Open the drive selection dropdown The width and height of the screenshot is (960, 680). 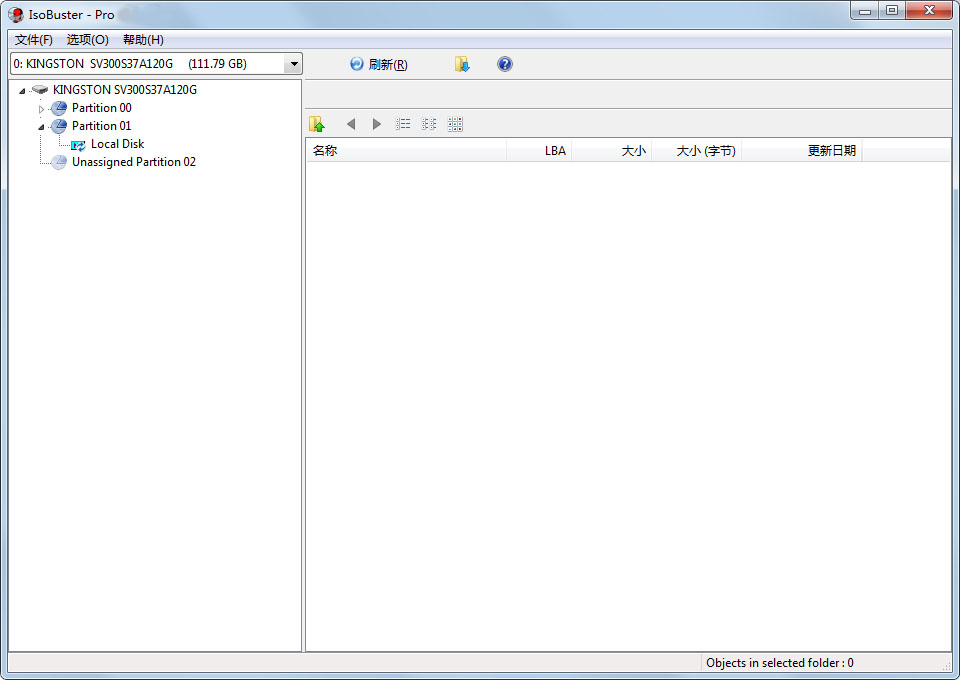(293, 63)
